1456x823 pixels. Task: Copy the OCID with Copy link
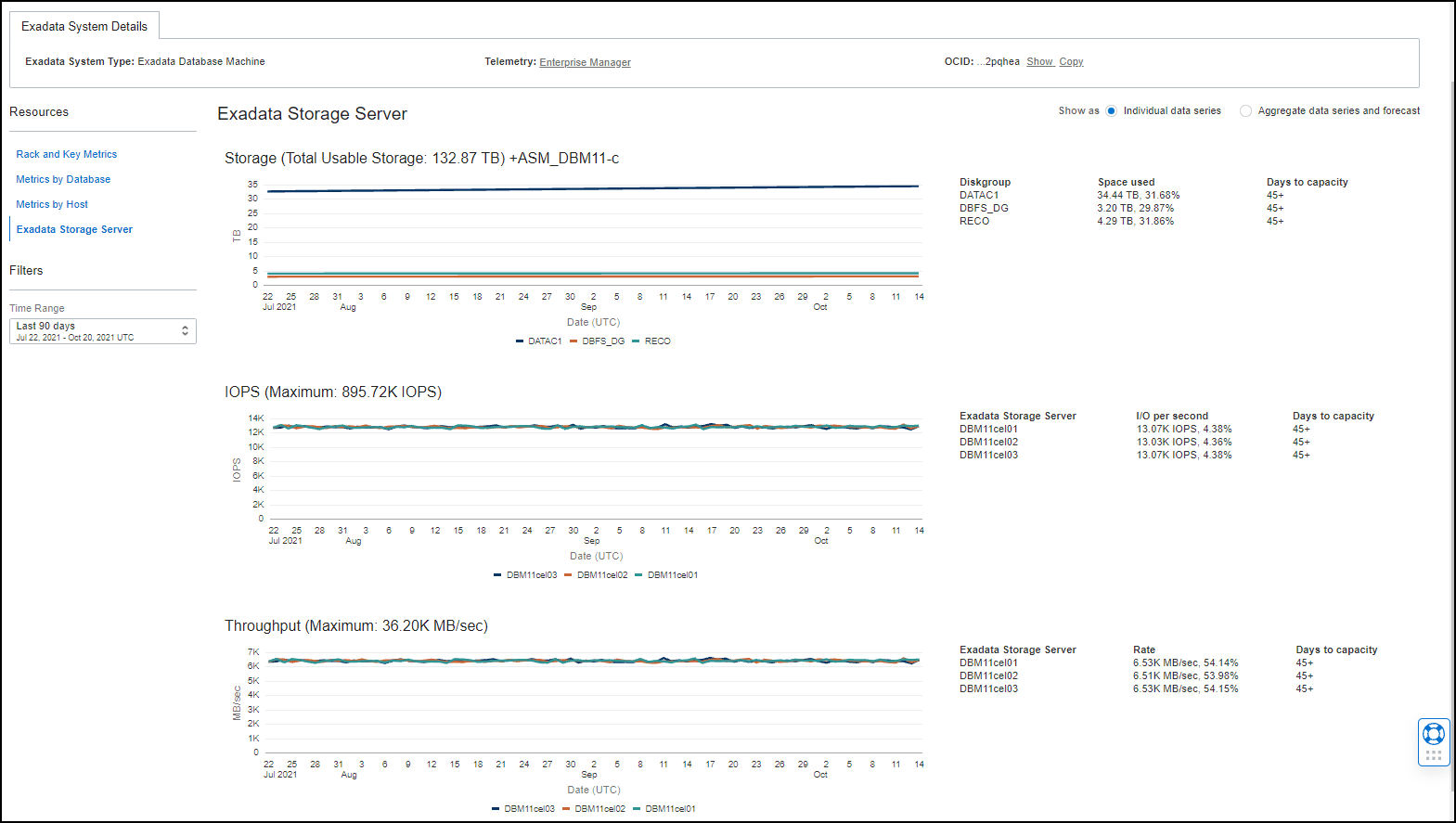pyautogui.click(x=1071, y=61)
